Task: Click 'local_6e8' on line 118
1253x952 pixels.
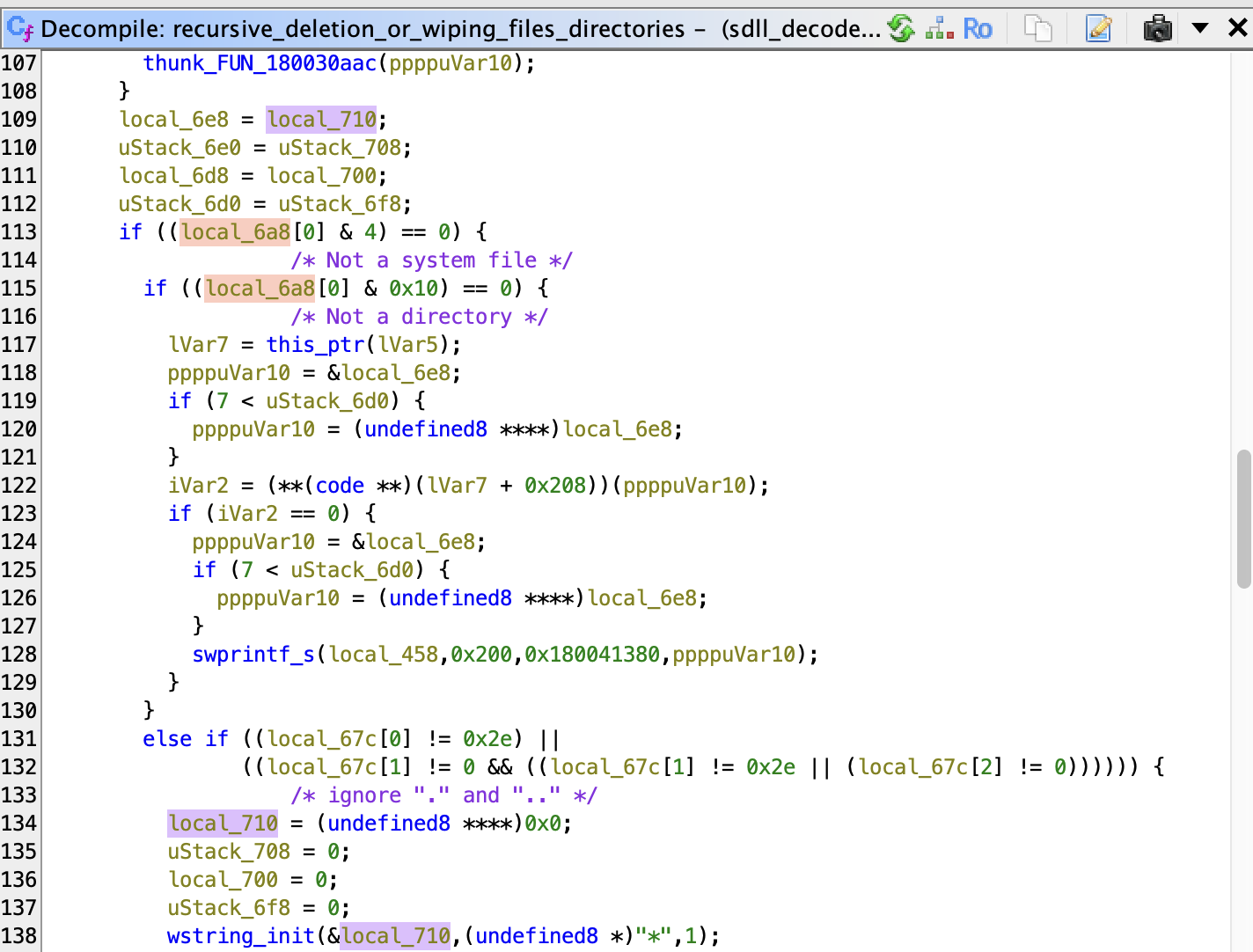Action: click(x=395, y=373)
